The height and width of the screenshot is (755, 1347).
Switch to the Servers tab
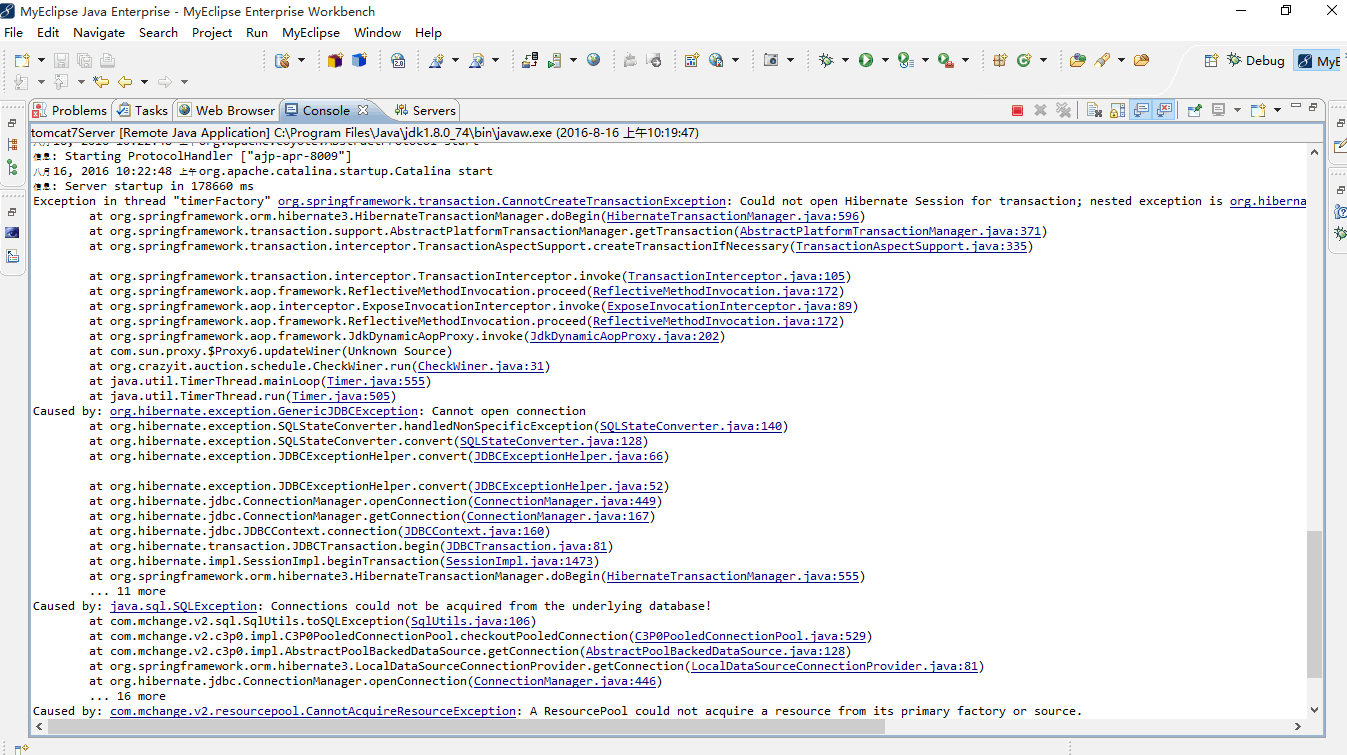click(x=425, y=110)
